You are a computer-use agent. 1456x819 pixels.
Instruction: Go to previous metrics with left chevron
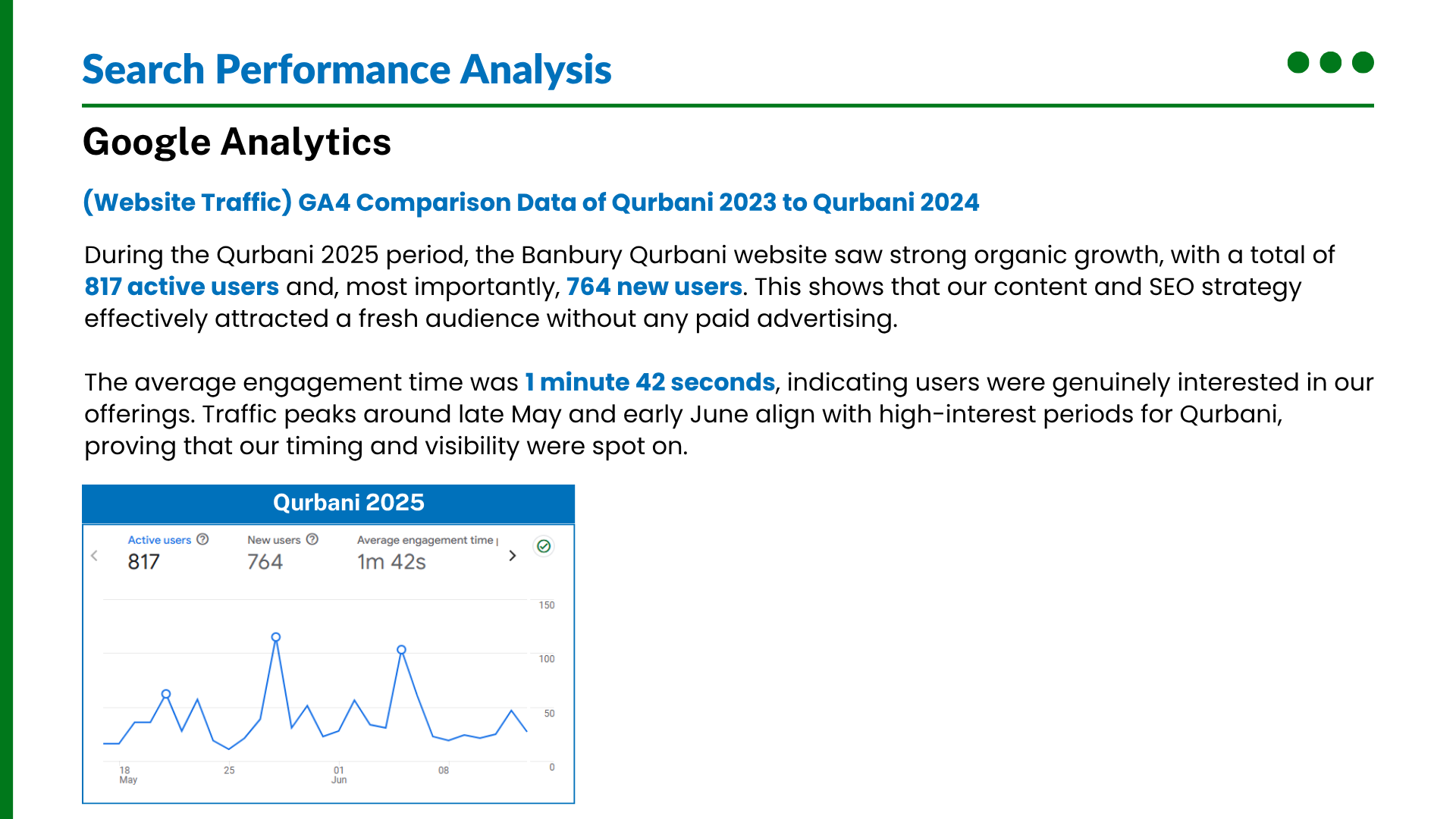[95, 556]
